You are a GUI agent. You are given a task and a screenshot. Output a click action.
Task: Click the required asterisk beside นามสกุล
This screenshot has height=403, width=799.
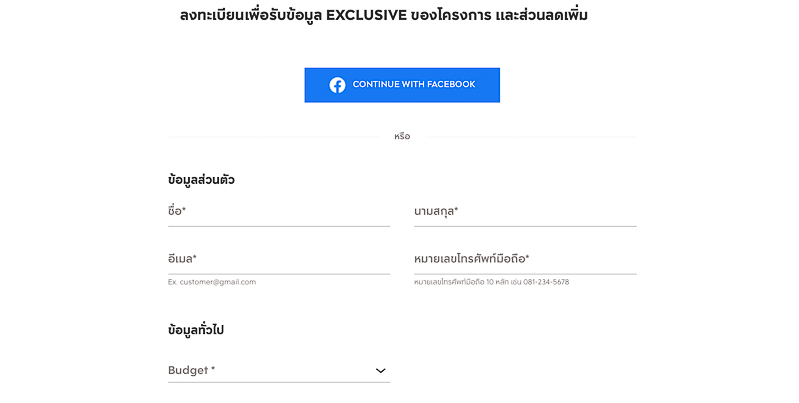[x=456, y=209]
